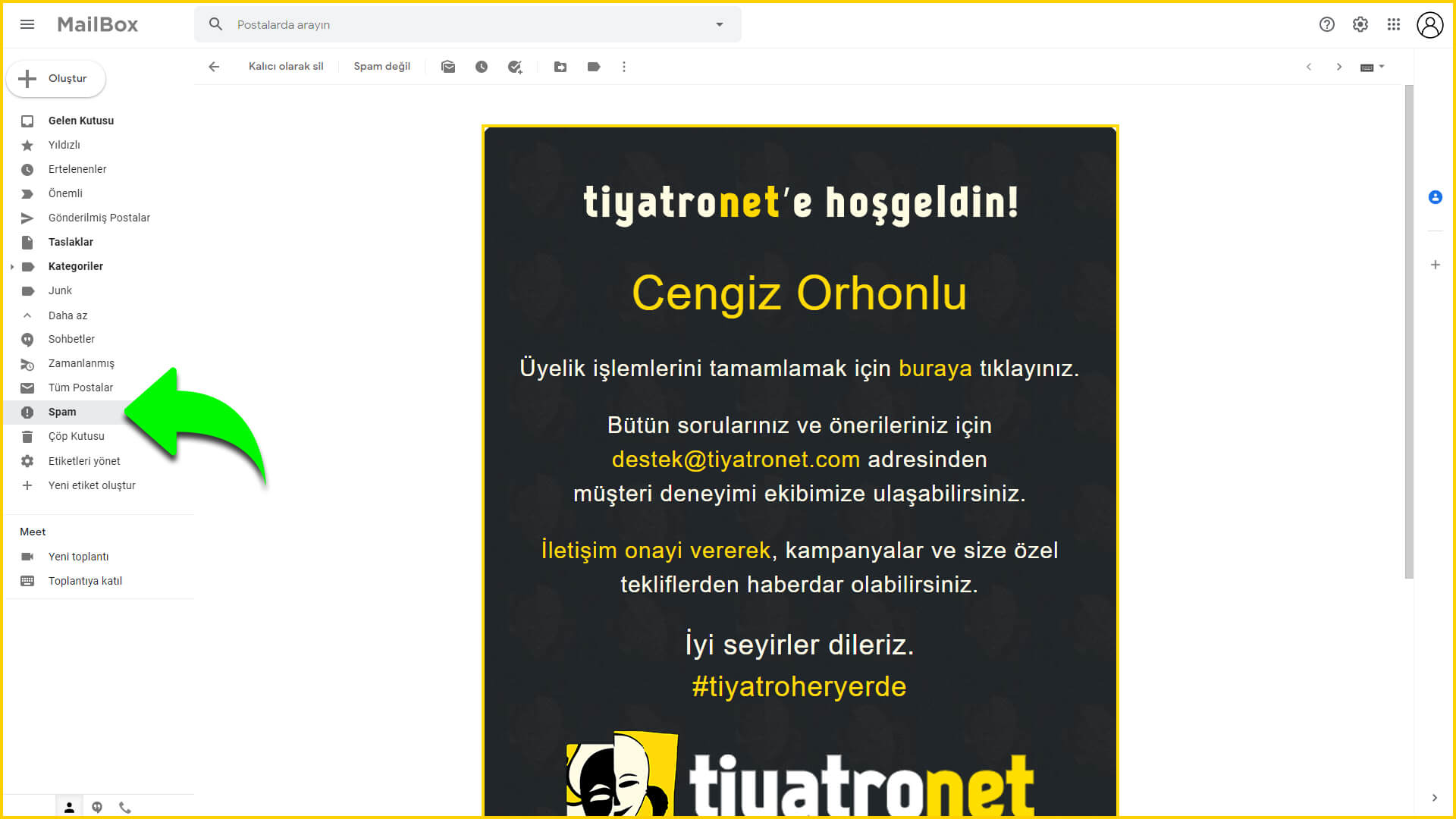Click the Spam değil button
The height and width of the screenshot is (819, 1456).
(x=381, y=67)
